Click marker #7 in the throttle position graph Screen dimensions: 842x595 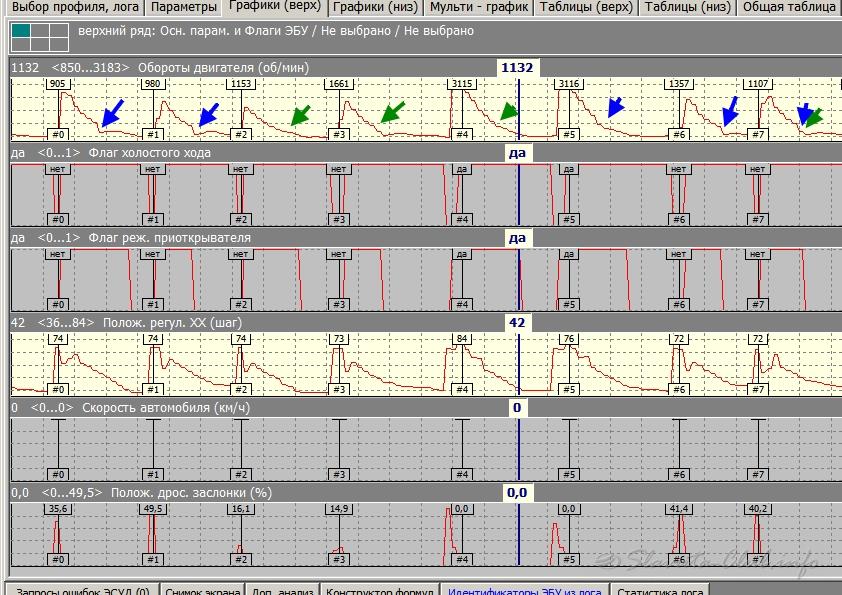pyautogui.click(x=757, y=559)
